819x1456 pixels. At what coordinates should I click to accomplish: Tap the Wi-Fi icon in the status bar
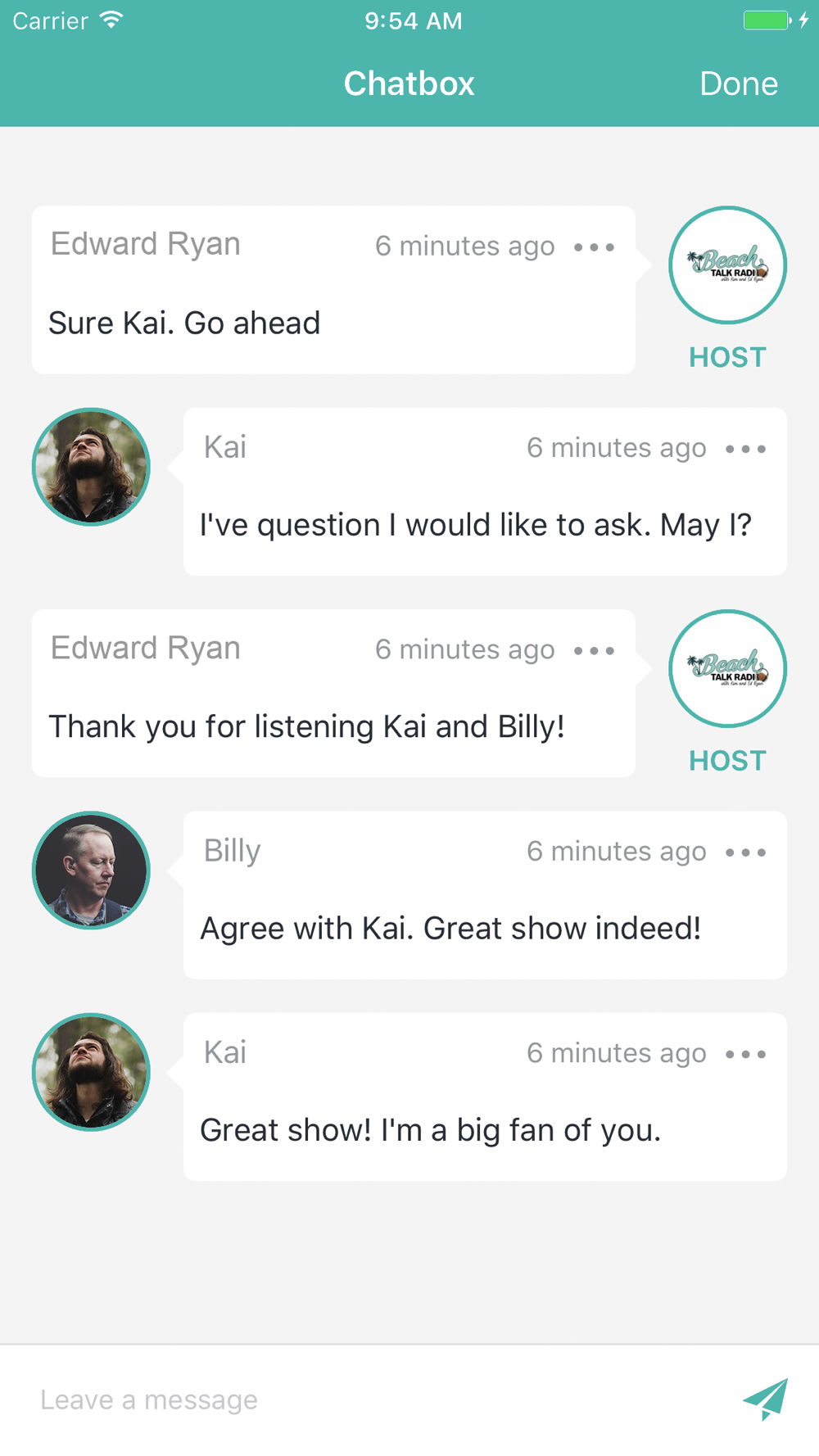point(111,20)
